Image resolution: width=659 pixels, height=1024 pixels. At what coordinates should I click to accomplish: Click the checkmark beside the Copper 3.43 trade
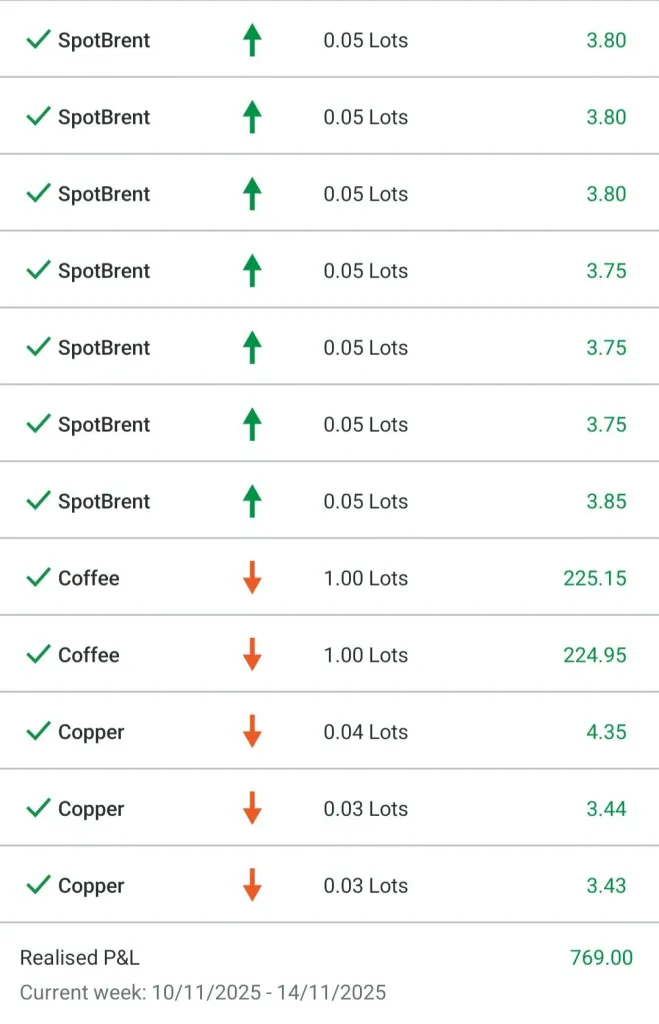pos(38,885)
